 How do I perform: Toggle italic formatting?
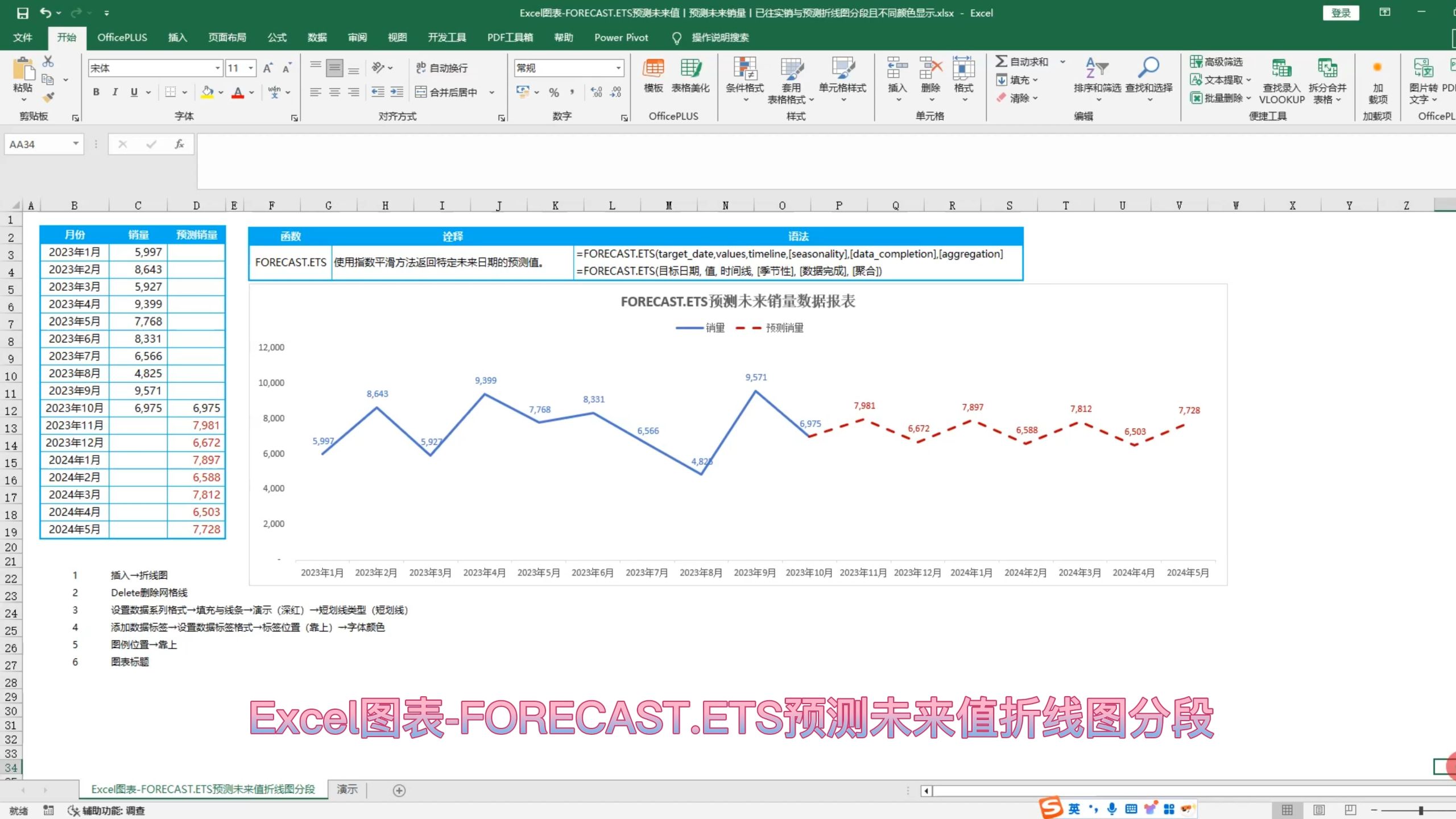click(x=114, y=92)
